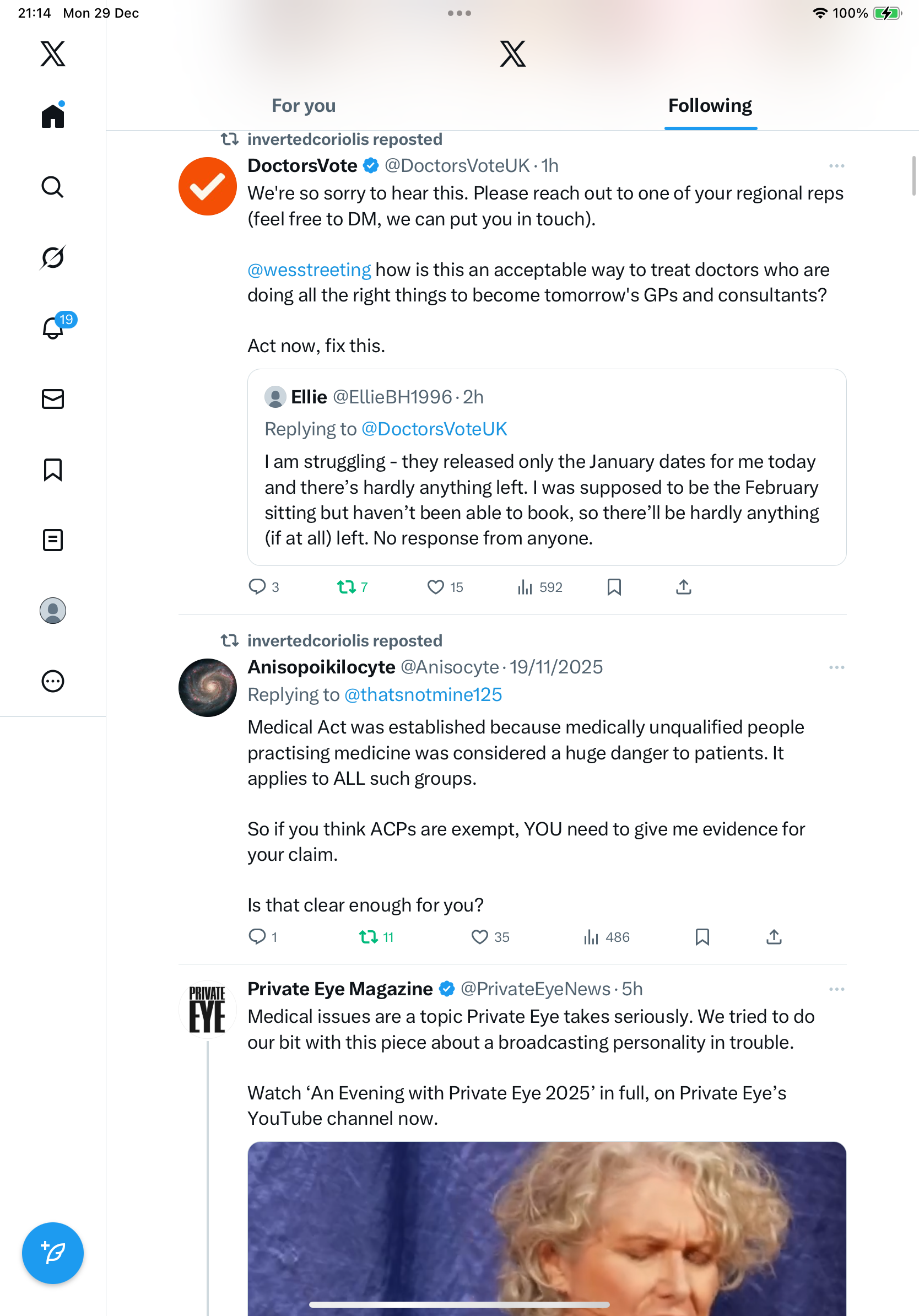Undo repost on the Anisopoikilocyte post

click(x=369, y=937)
